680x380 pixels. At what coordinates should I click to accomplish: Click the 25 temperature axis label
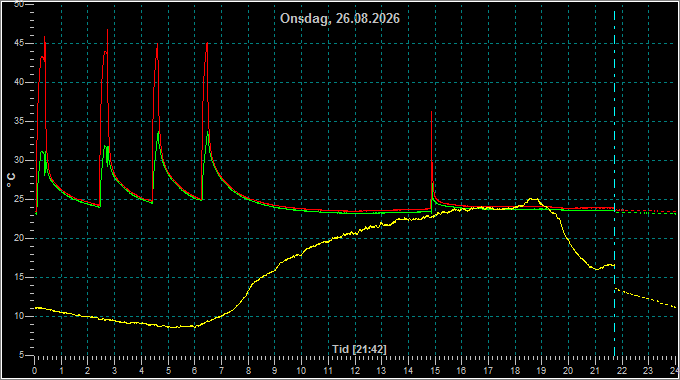pos(19,200)
